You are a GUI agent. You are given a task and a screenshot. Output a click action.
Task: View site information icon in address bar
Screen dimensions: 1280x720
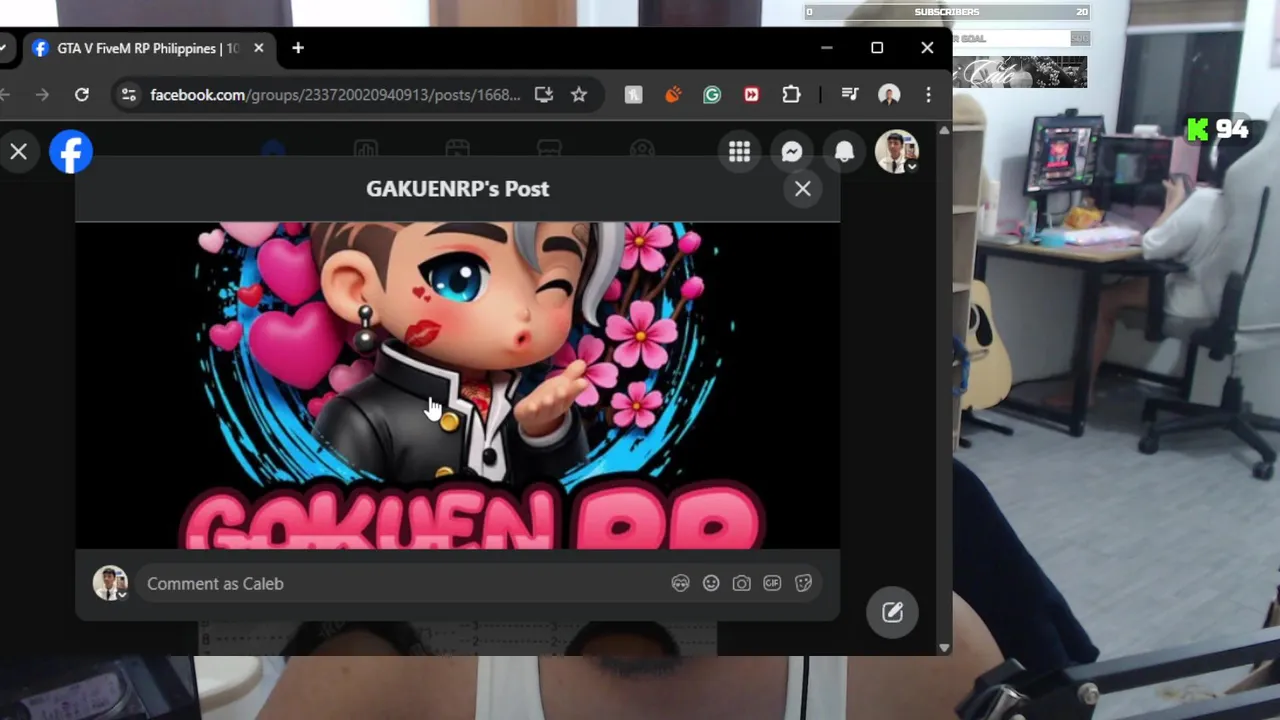coord(128,94)
